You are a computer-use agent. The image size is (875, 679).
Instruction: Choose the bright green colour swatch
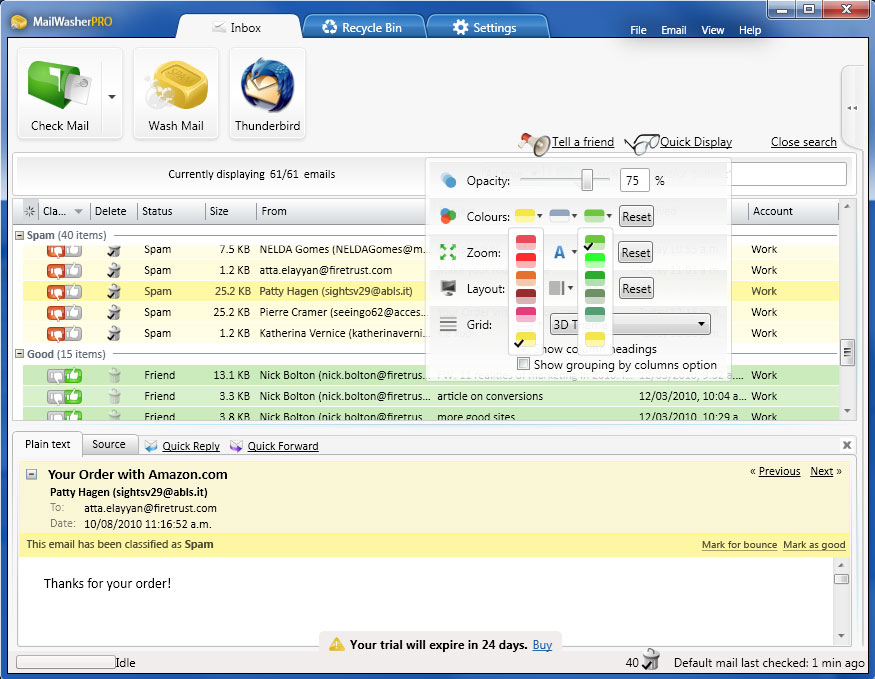(594, 259)
